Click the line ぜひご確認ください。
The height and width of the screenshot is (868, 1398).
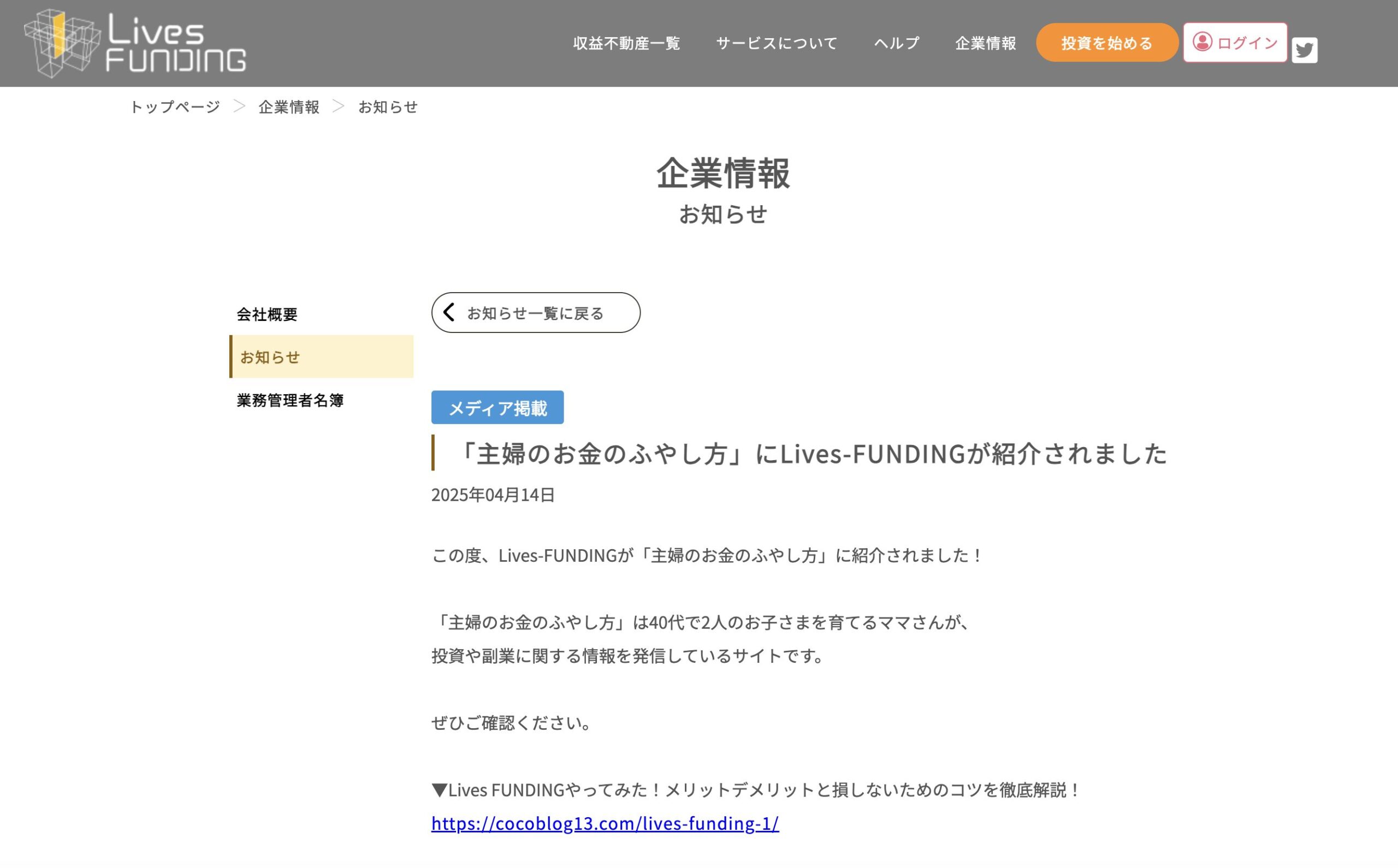512,723
